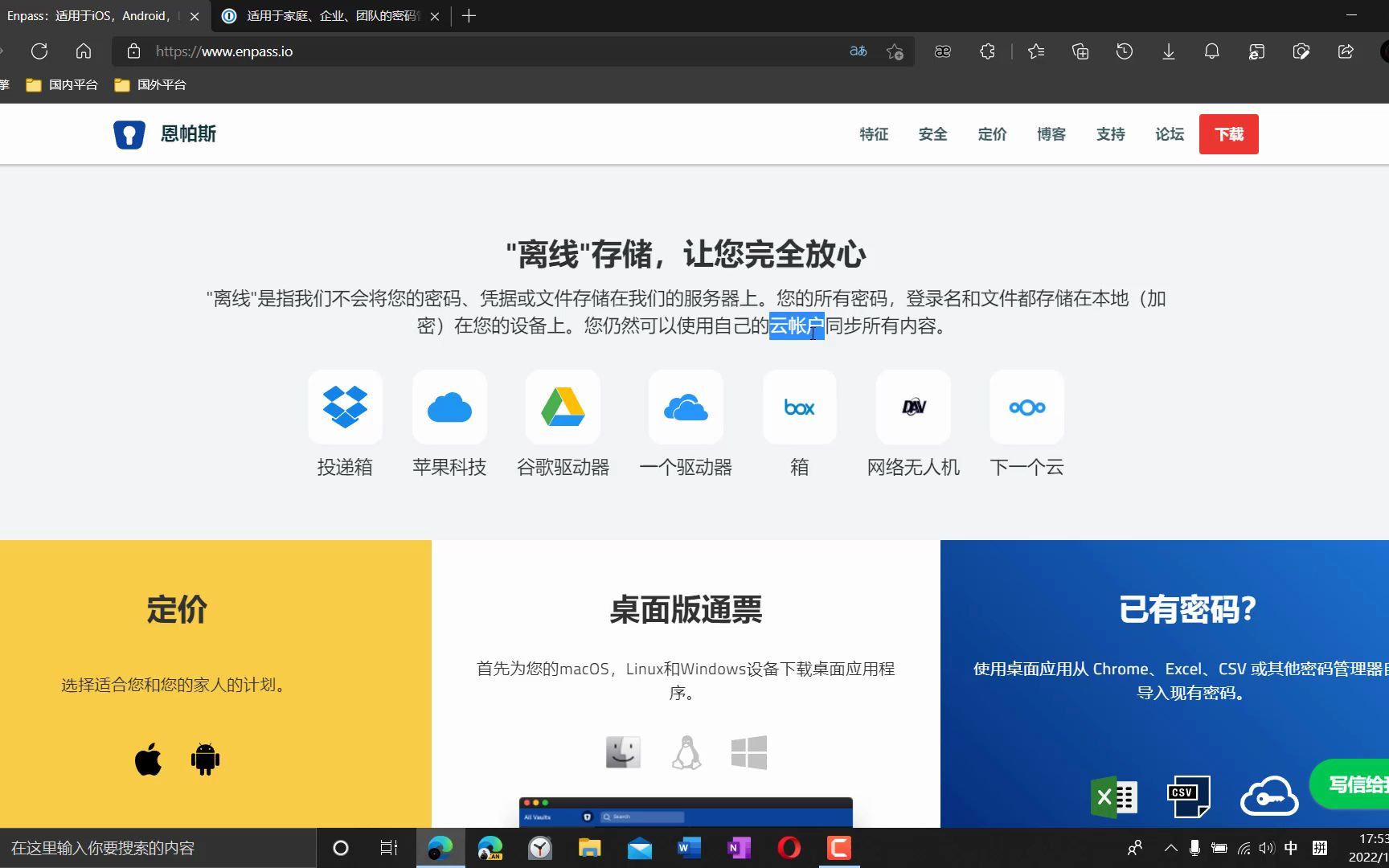Viewport: 1389px width, 868px height.
Task: Open the 国内平台 bookmarks folder
Action: coord(62,84)
